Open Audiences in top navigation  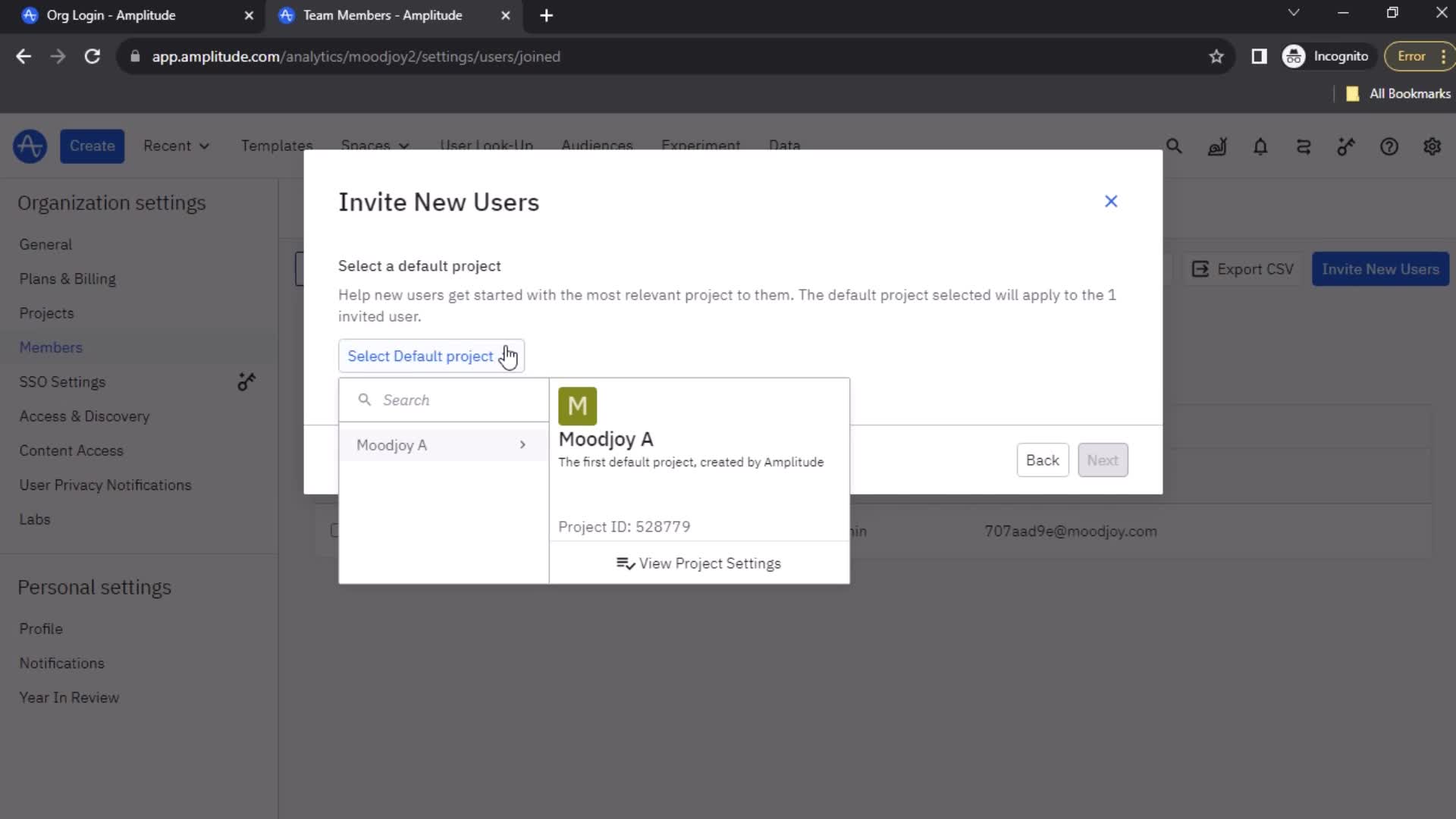point(597,146)
